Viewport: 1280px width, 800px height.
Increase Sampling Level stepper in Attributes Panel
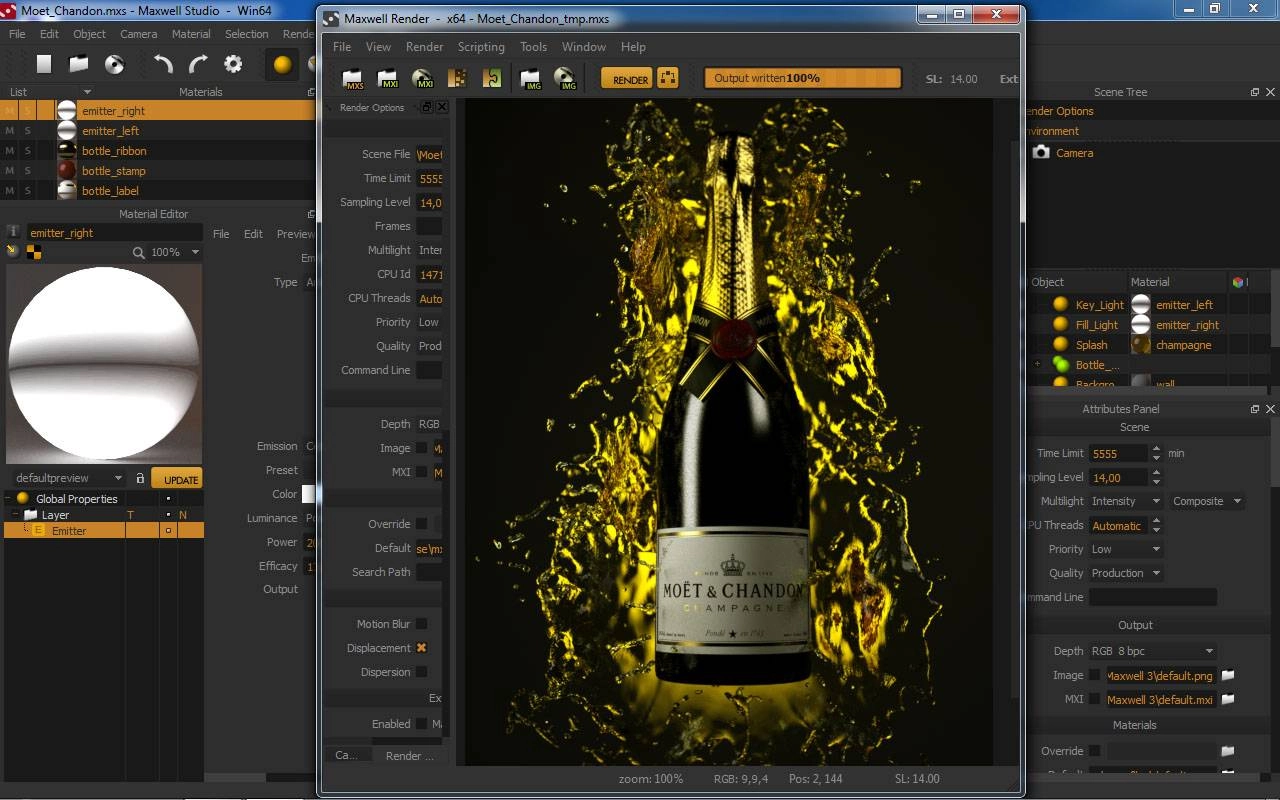point(1157,473)
